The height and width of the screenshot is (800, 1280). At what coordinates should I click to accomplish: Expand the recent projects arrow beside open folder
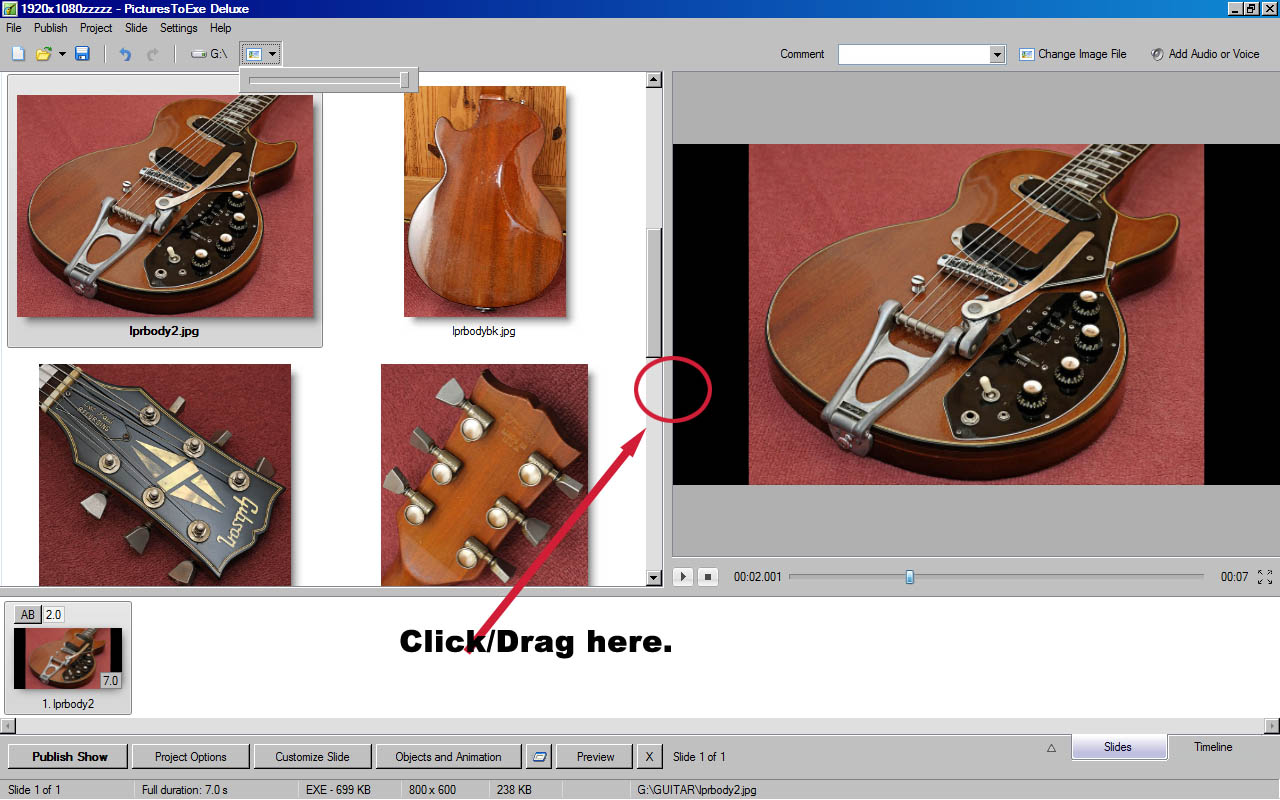pos(62,54)
